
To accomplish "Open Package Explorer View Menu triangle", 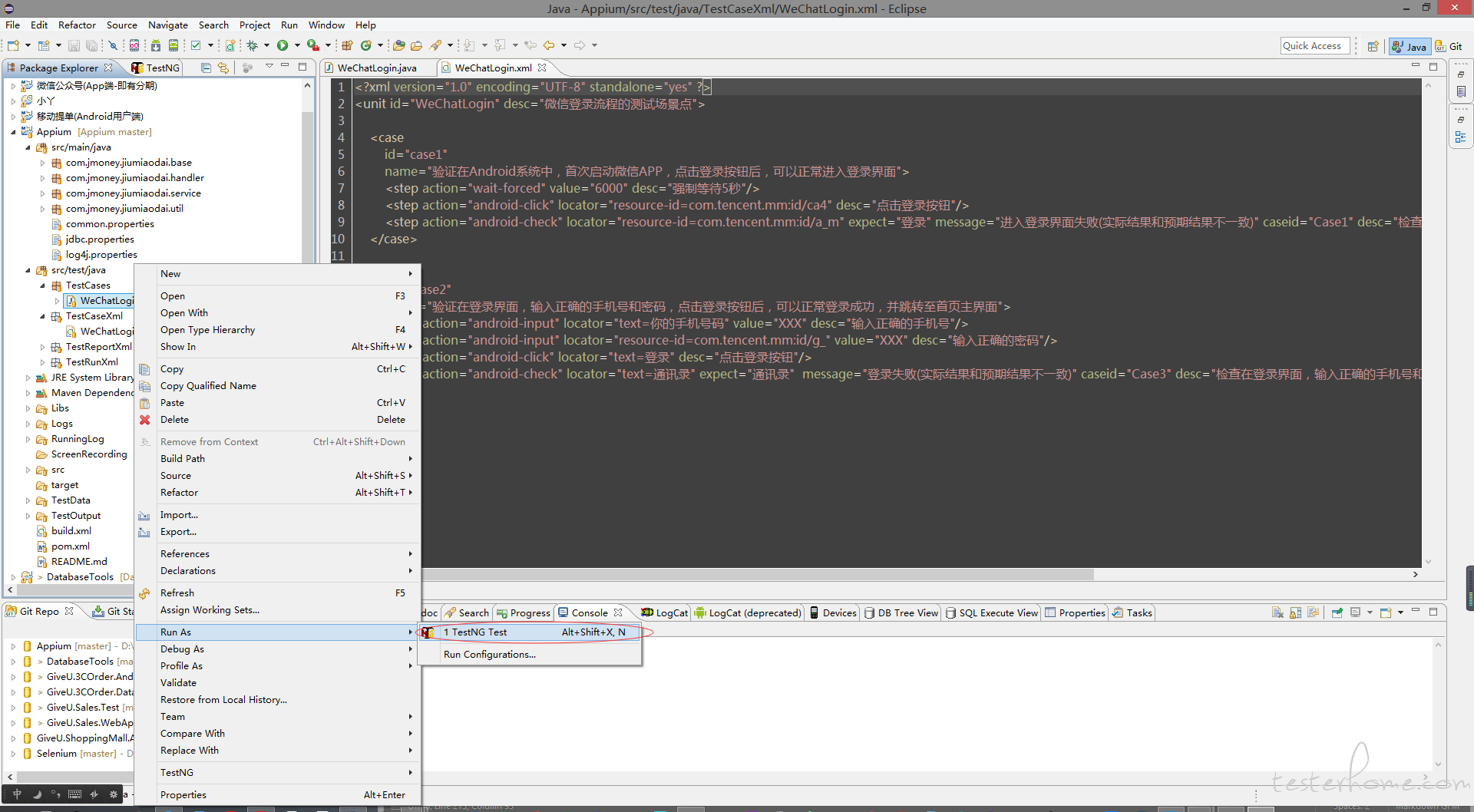I will coord(269,67).
